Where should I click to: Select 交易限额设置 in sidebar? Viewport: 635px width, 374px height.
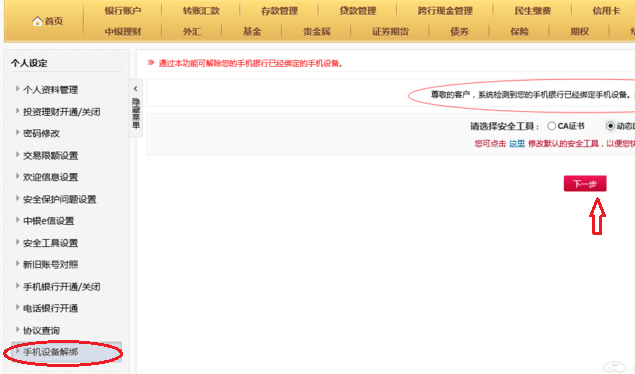[50, 155]
